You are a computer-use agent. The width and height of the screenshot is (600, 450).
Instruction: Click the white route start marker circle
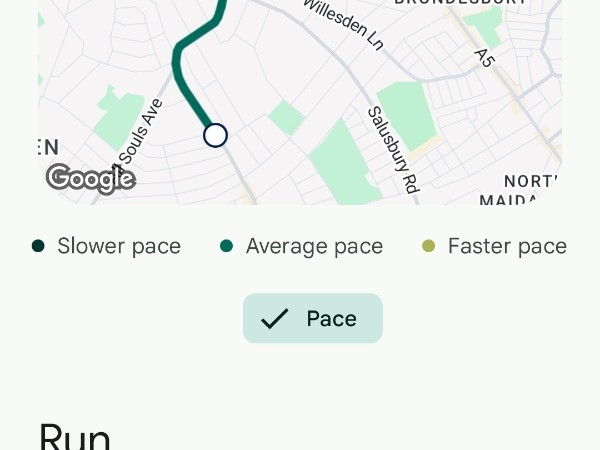[x=215, y=135]
